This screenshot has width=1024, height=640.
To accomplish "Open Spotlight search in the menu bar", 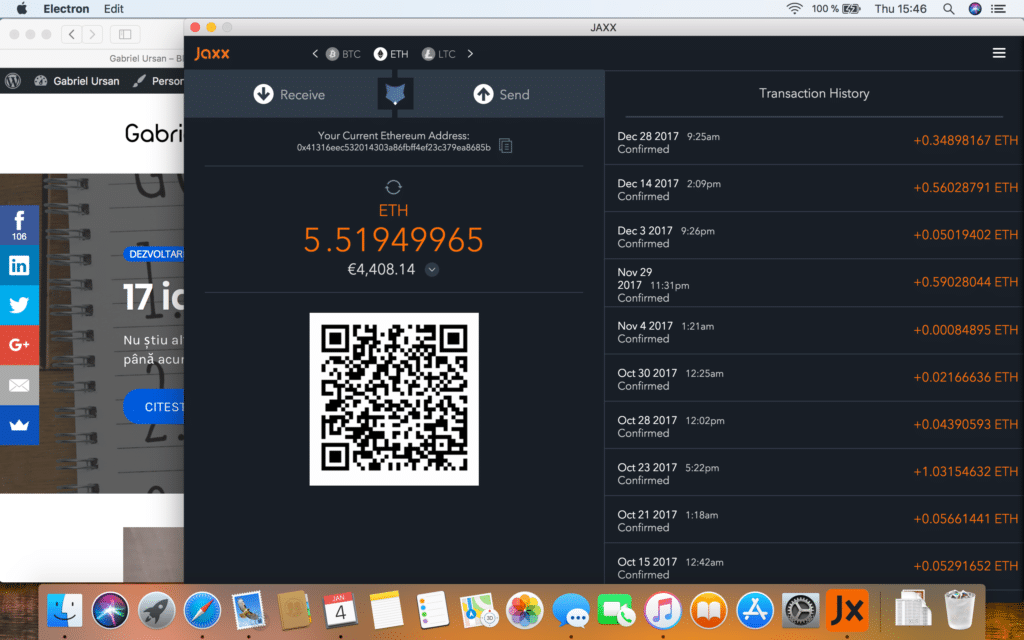I will [x=948, y=8].
